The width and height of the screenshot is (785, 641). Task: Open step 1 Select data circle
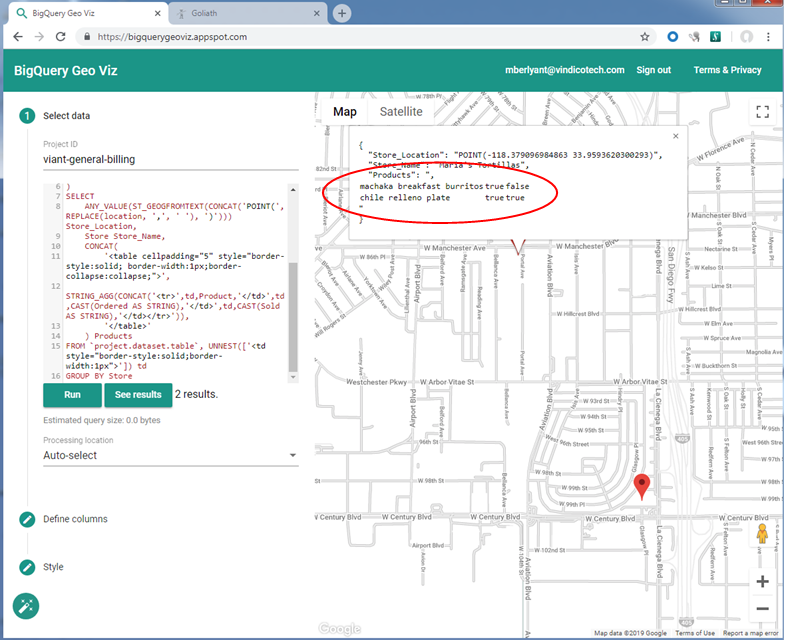pyautogui.click(x=27, y=116)
